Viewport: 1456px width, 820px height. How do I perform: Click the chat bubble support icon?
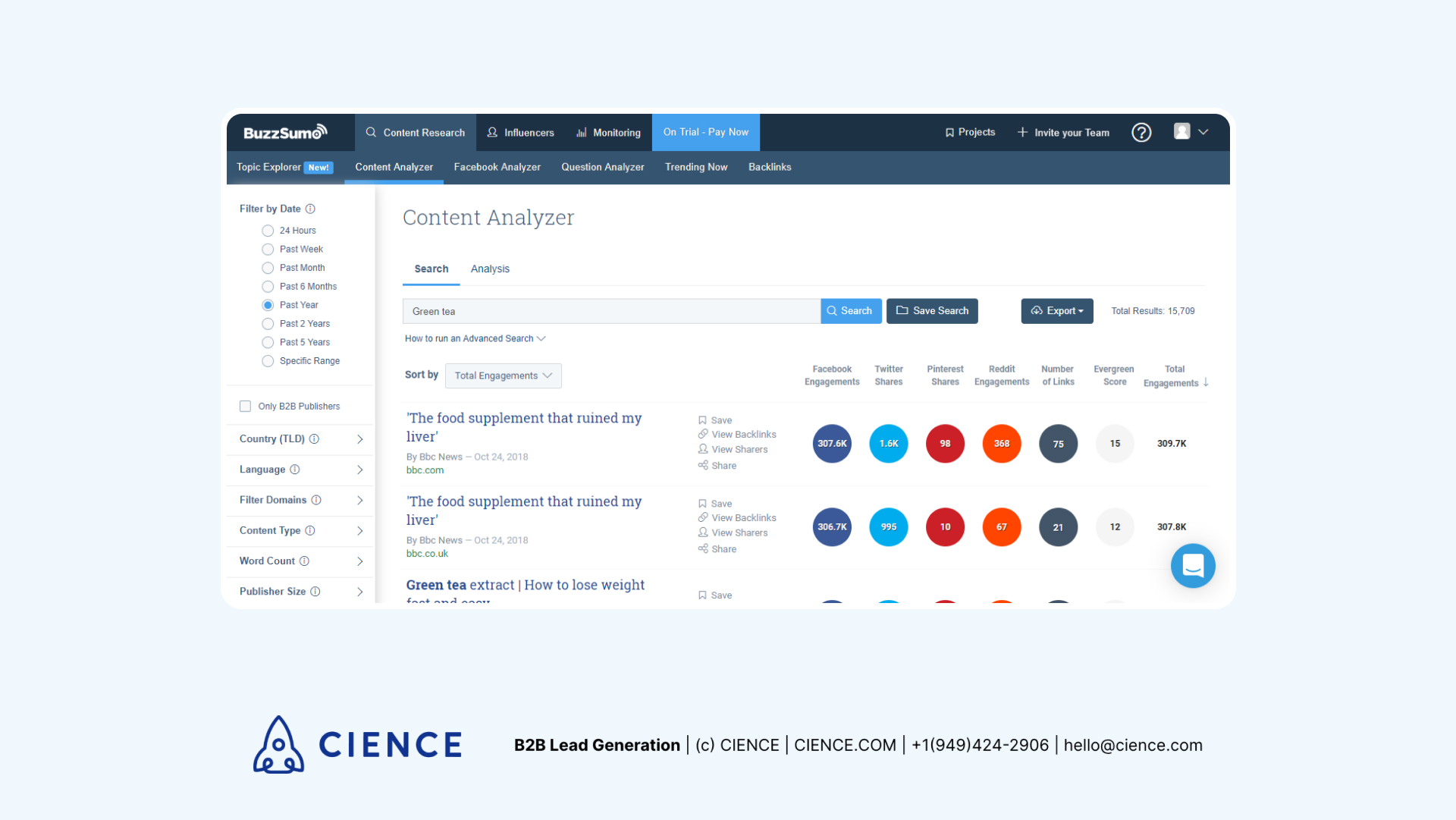tap(1192, 565)
